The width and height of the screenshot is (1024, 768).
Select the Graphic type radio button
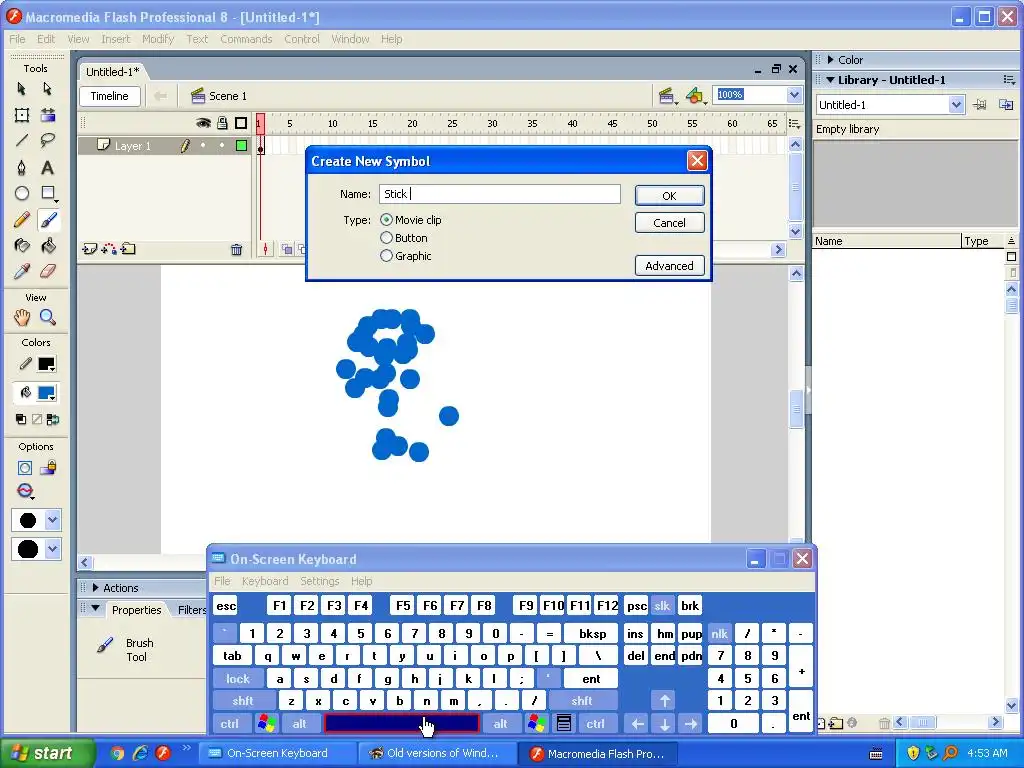pyautogui.click(x=387, y=256)
